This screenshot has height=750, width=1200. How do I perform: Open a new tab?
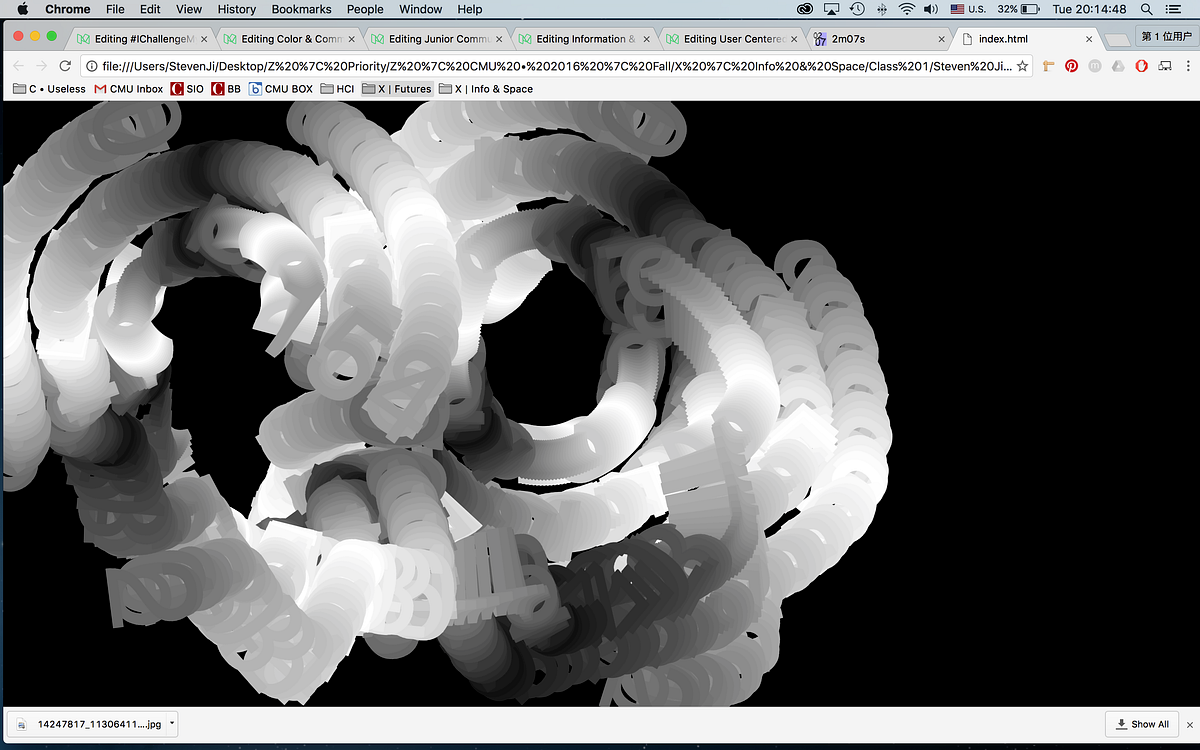point(1116,39)
